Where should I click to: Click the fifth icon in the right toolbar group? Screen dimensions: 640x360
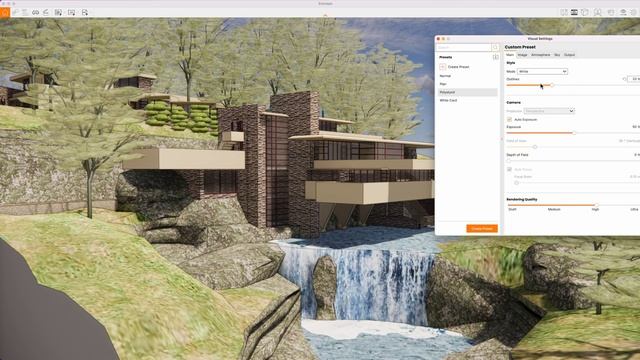click(611, 13)
